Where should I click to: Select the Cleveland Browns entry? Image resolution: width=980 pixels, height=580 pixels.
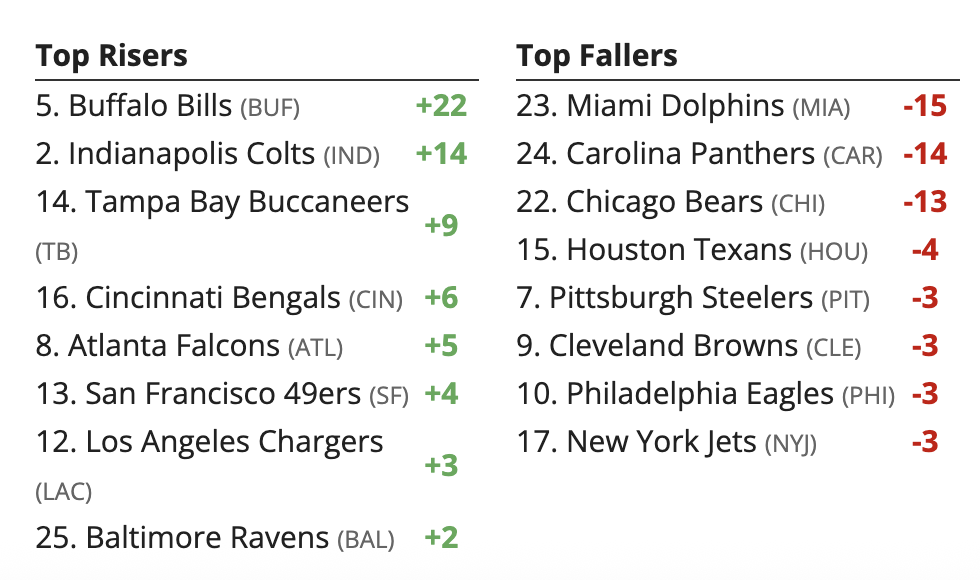tap(673, 346)
